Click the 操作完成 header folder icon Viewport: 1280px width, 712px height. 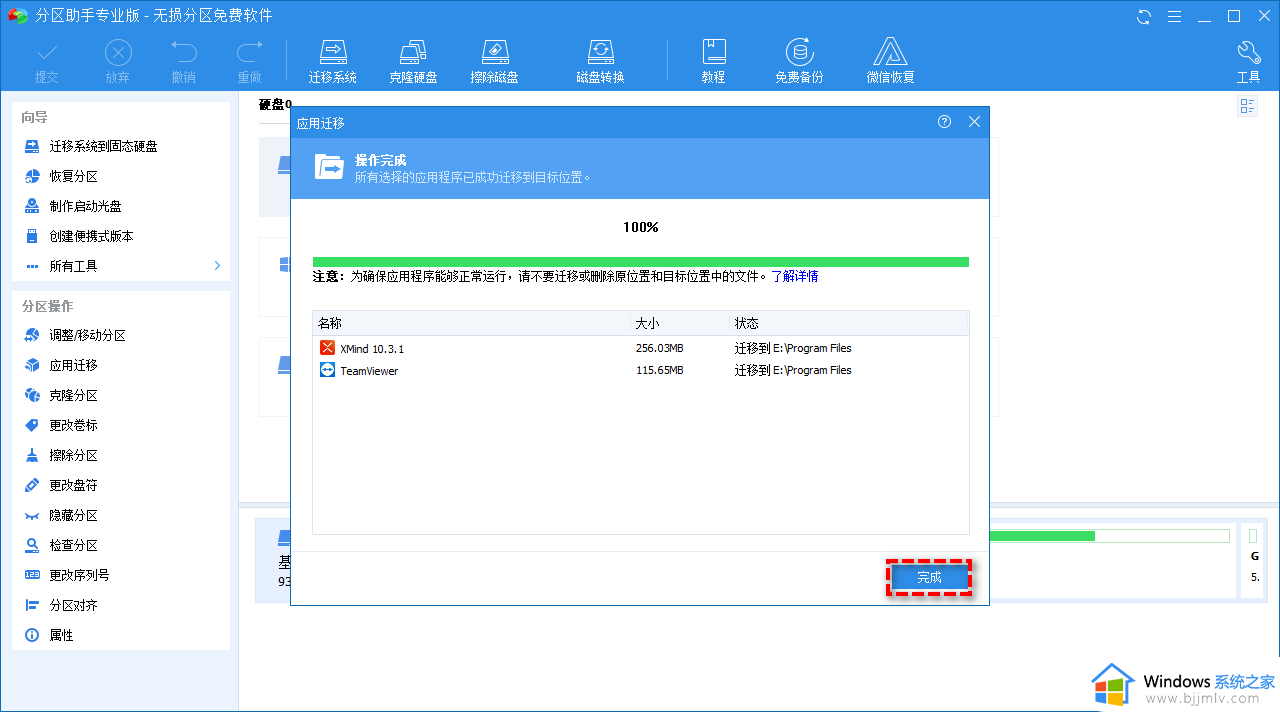(329, 167)
